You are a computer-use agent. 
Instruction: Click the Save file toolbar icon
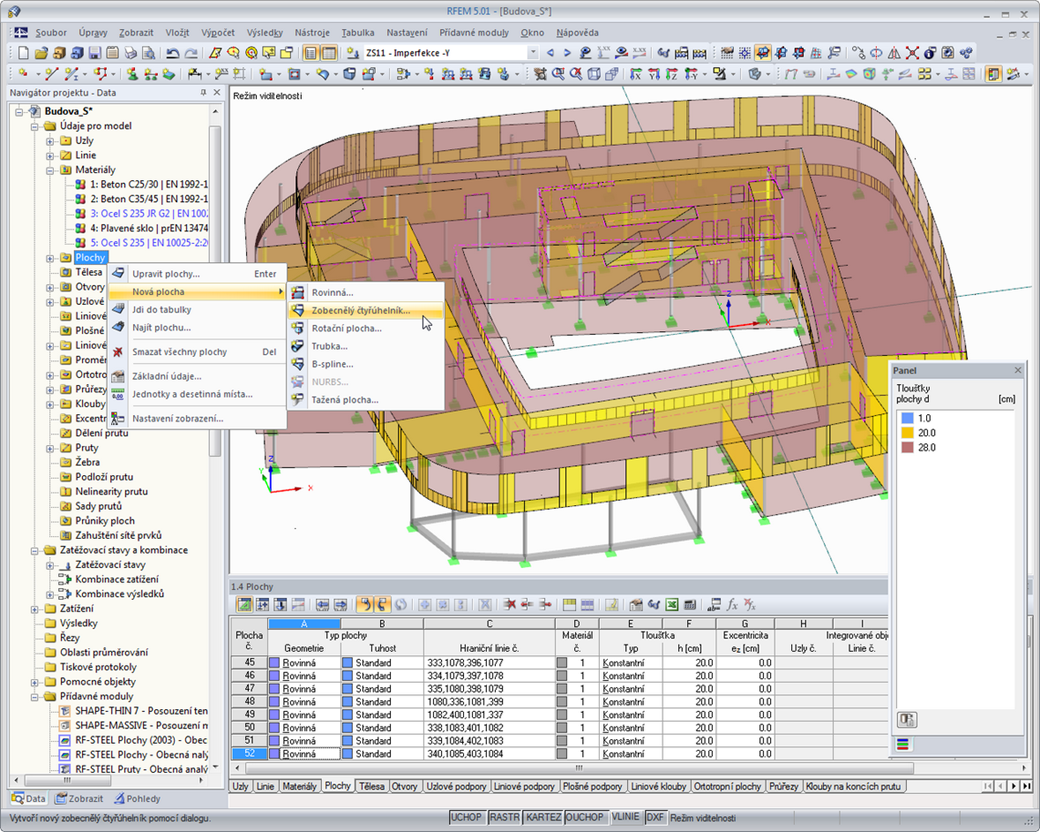pyautogui.click(x=95, y=53)
